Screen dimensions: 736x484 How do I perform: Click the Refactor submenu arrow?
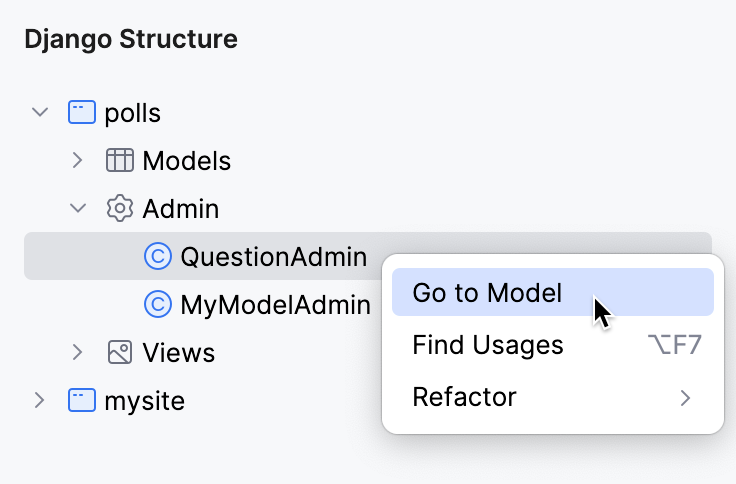pyautogui.click(x=686, y=397)
